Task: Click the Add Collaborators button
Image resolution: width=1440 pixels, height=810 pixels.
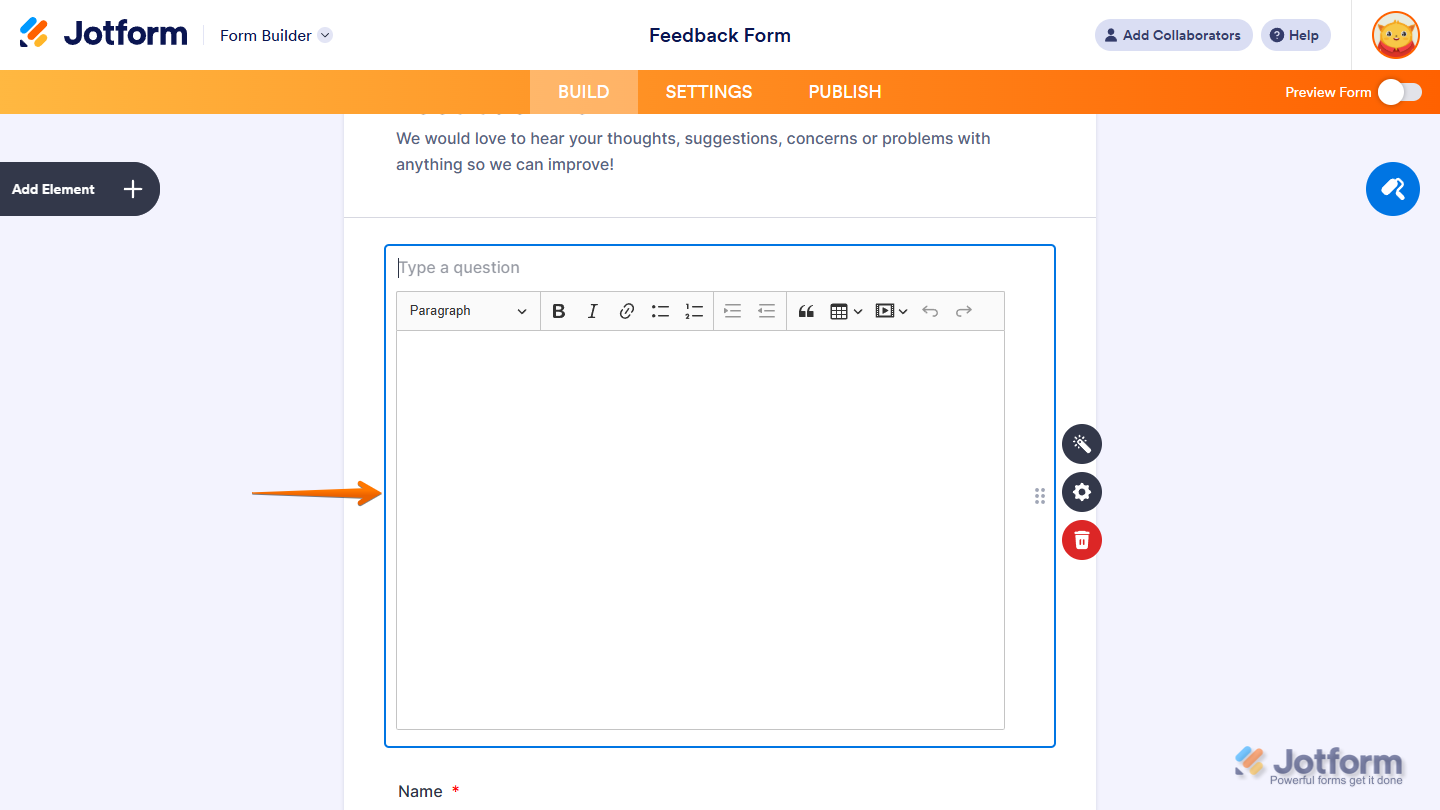Action: coord(1173,35)
